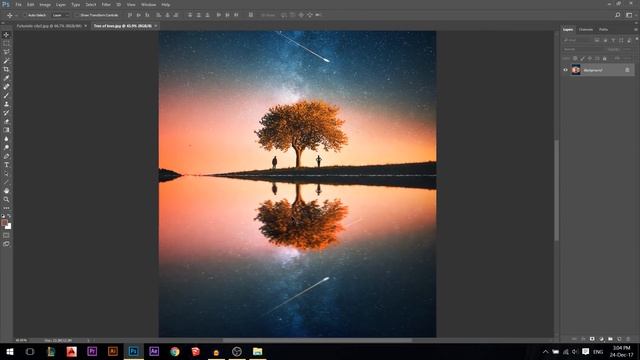The image size is (640, 360).
Task: Open the Filter menu
Action: coord(106,4)
